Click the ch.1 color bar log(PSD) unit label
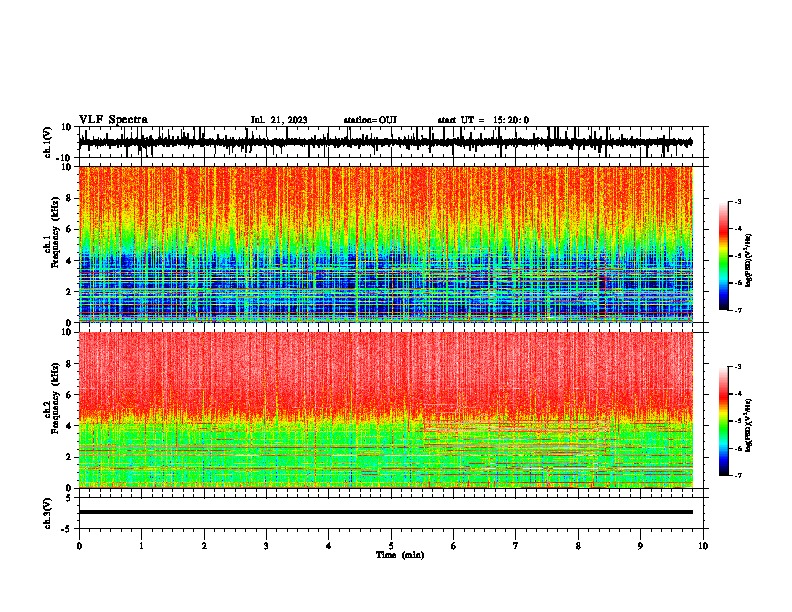The width and height of the screenshot is (792, 612). 749,260
